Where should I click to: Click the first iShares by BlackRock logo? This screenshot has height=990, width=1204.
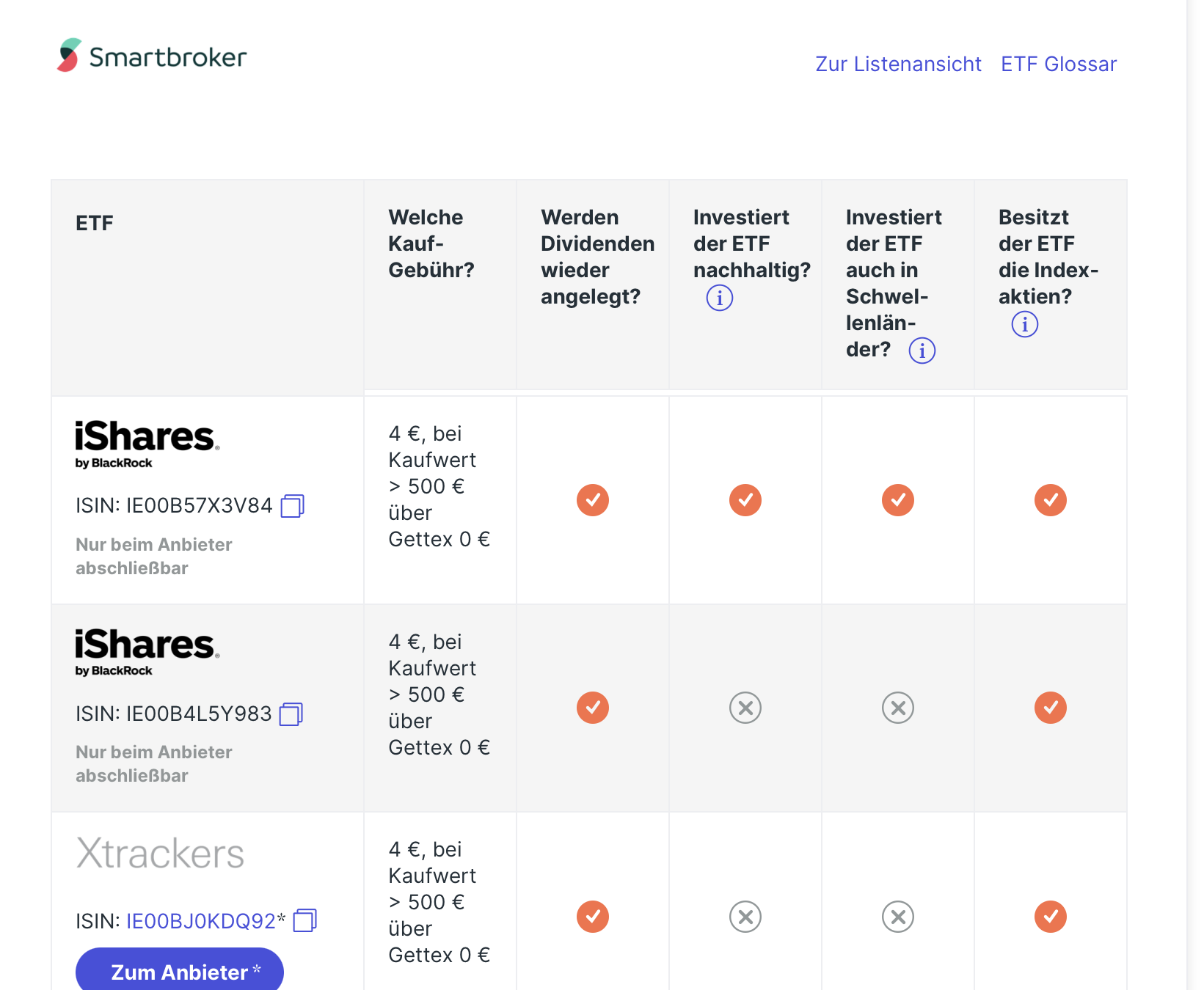coord(147,444)
